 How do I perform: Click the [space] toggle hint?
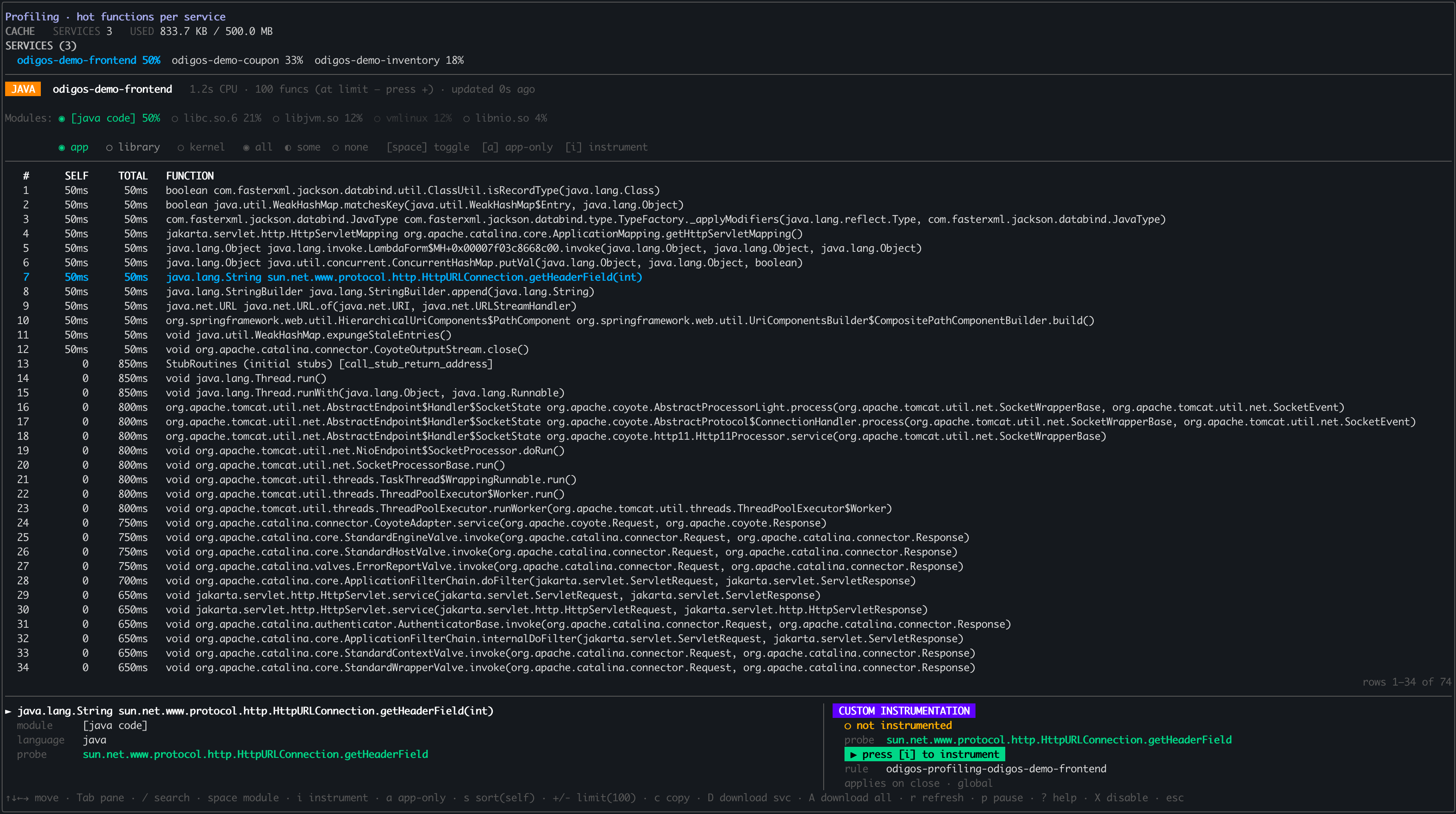click(x=428, y=147)
